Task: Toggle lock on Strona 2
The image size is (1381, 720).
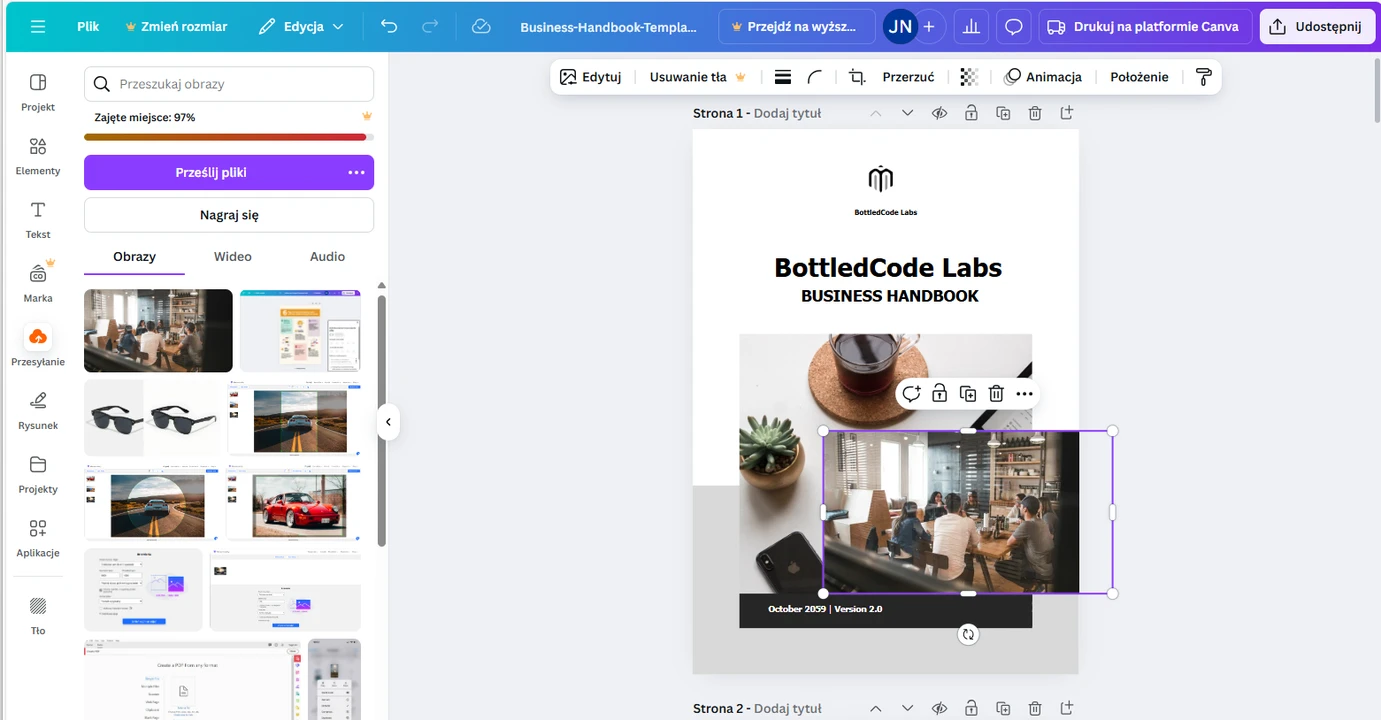Action: coord(971,708)
